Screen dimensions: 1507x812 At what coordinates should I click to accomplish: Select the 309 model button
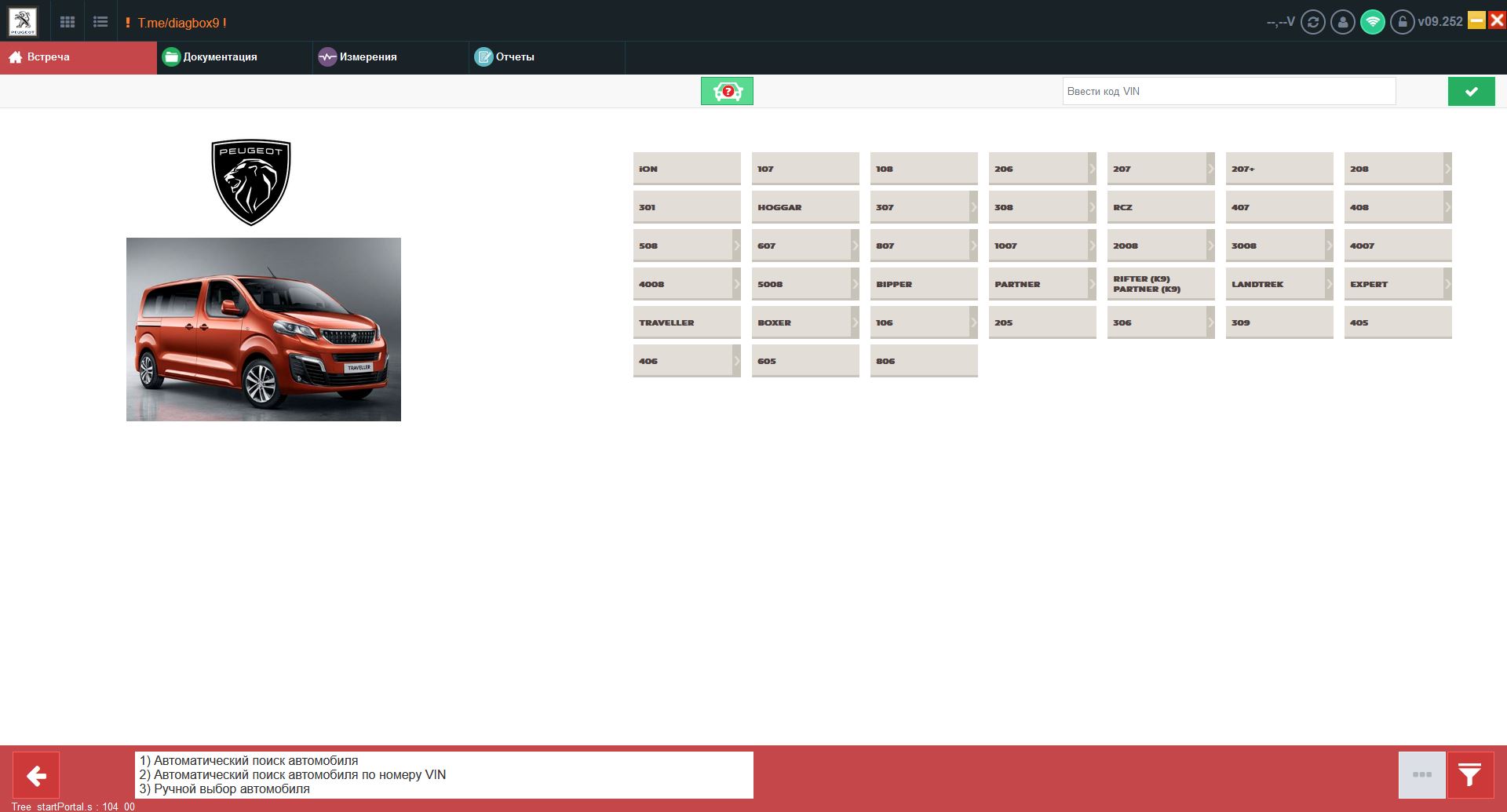pos(1279,322)
